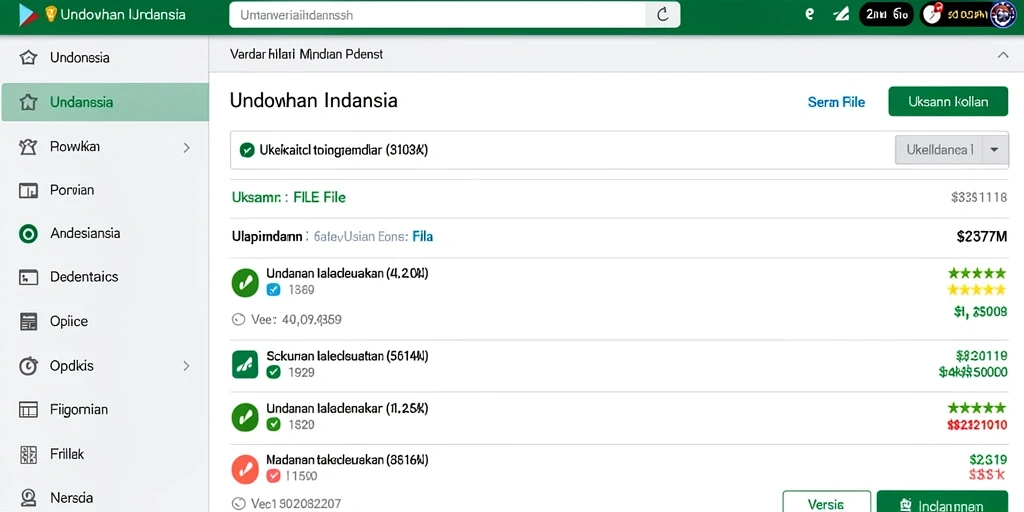Viewport: 1024px width, 512px height.
Task: Click the panel icon beside Porvian
Action: (x=28, y=190)
